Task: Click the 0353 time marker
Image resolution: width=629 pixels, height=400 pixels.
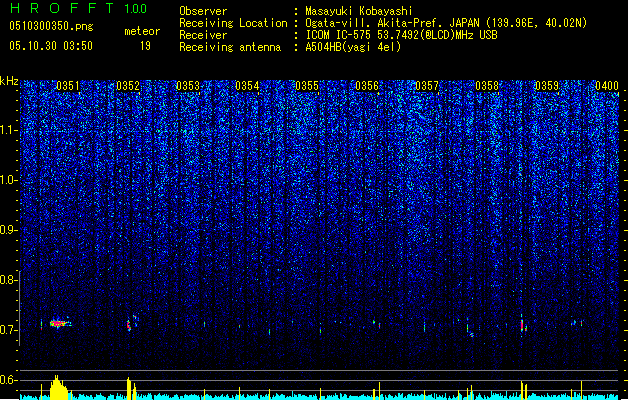Action: click(188, 86)
